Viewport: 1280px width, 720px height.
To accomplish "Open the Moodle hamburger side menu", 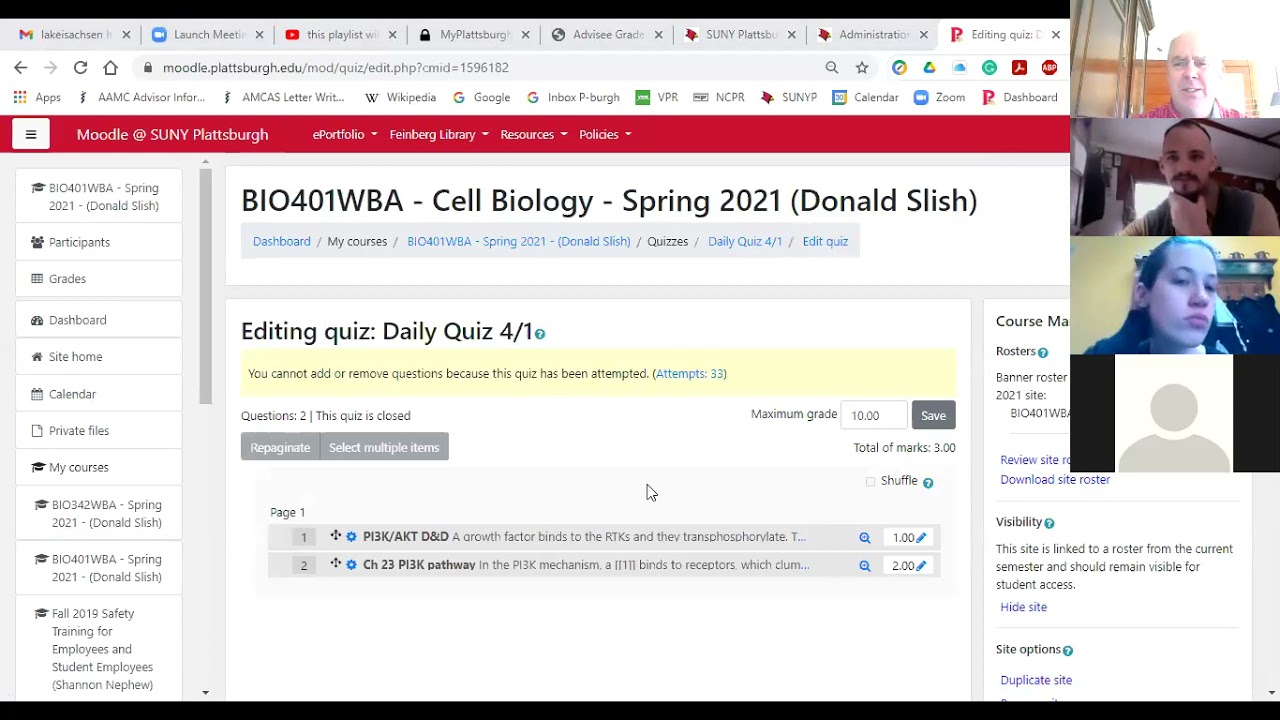I will click(x=31, y=134).
